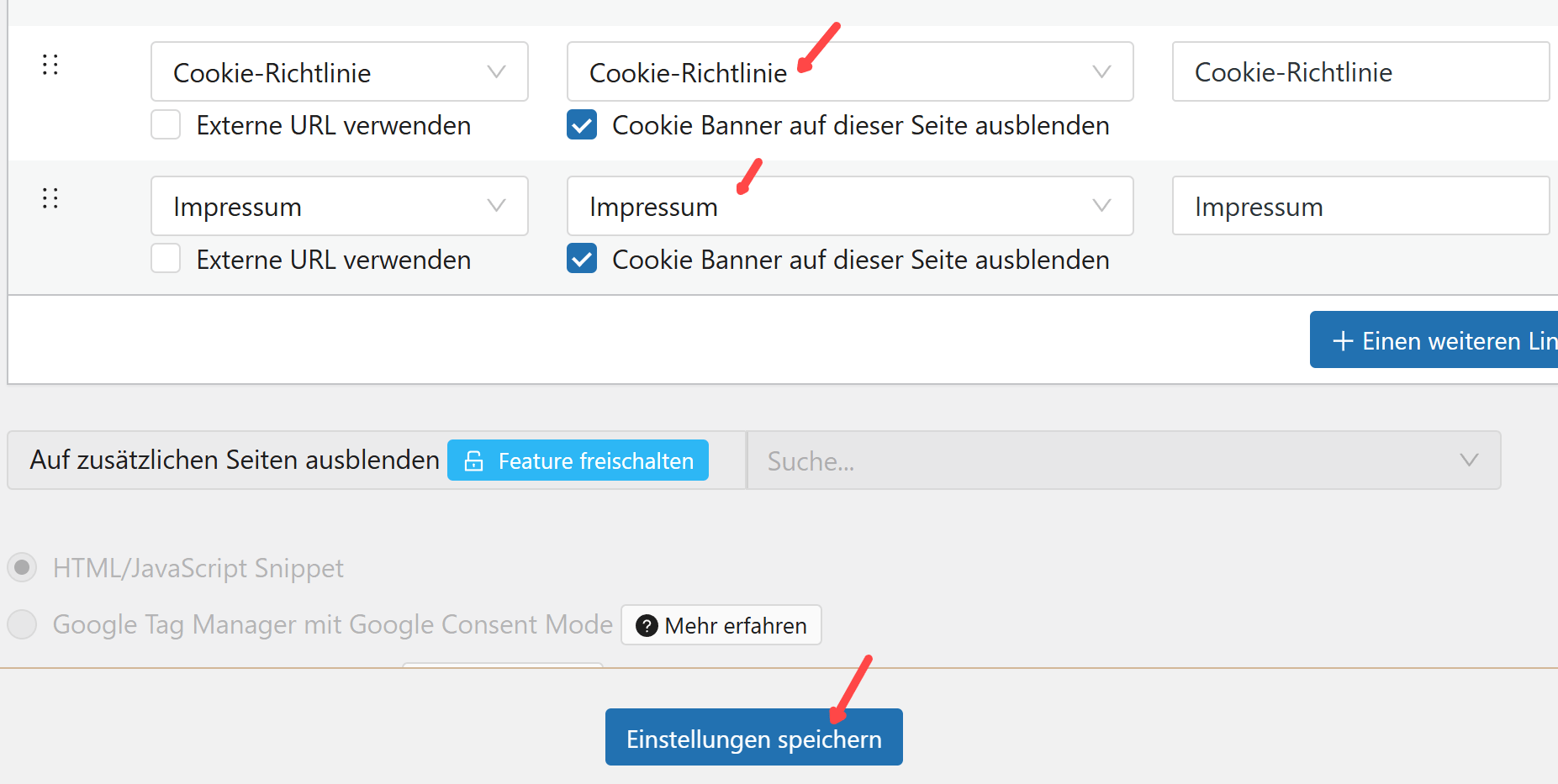Edit the Impressum link text field
Viewport: 1558px width, 784px height.
pyautogui.click(x=1360, y=206)
